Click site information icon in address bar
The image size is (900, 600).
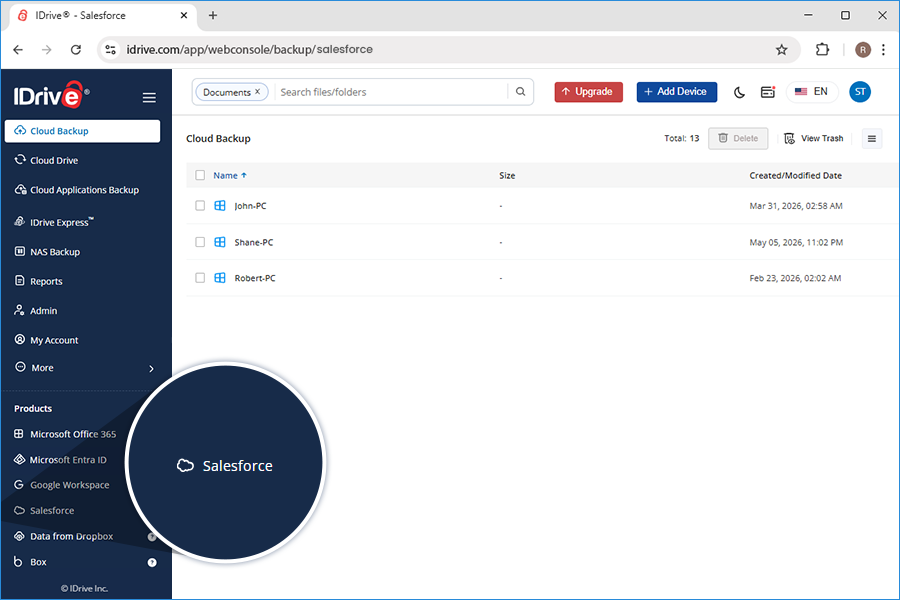point(110,50)
